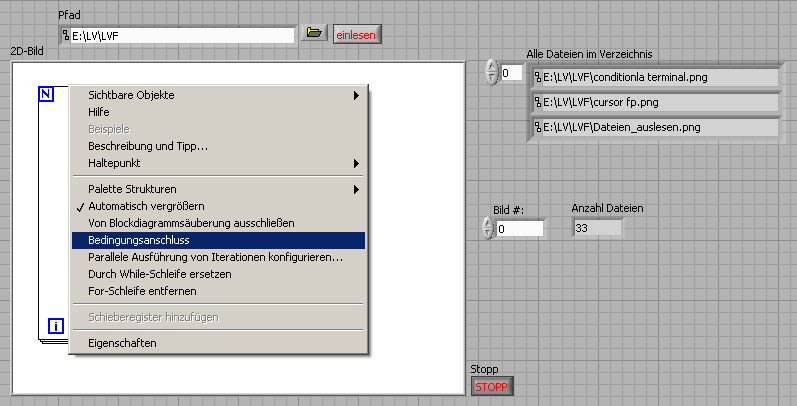
Task: Click path glyph of conditionla terminal.png entry
Action: point(538,77)
